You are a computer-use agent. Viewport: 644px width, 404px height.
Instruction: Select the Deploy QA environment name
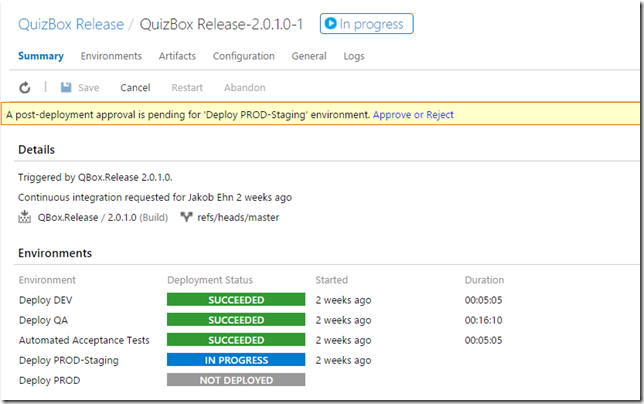click(x=44, y=320)
